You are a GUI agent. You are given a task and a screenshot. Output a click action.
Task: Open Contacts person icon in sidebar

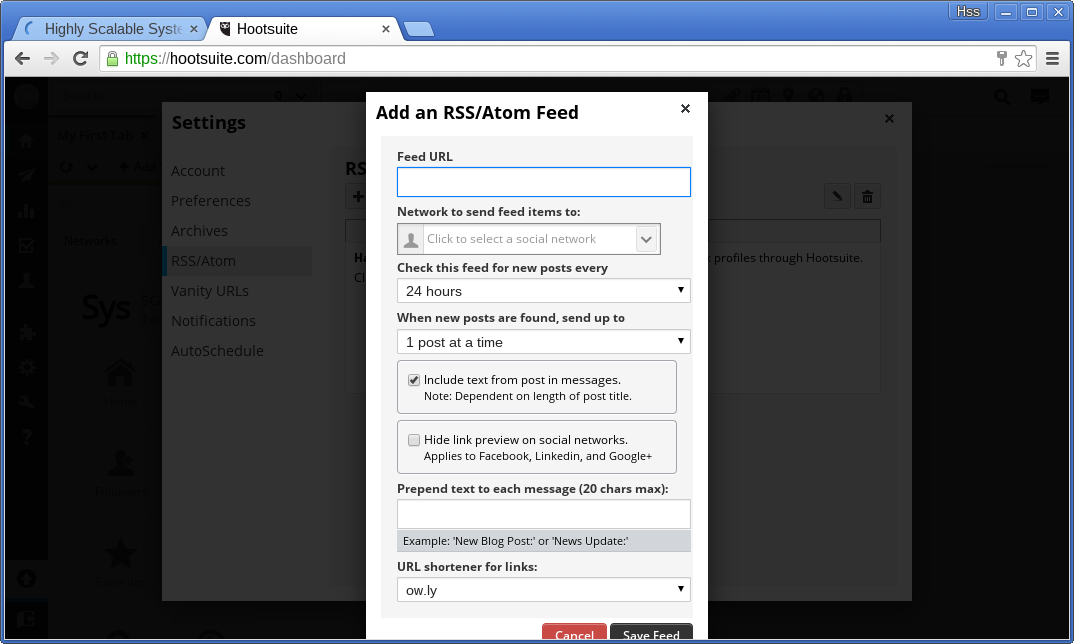(26, 280)
